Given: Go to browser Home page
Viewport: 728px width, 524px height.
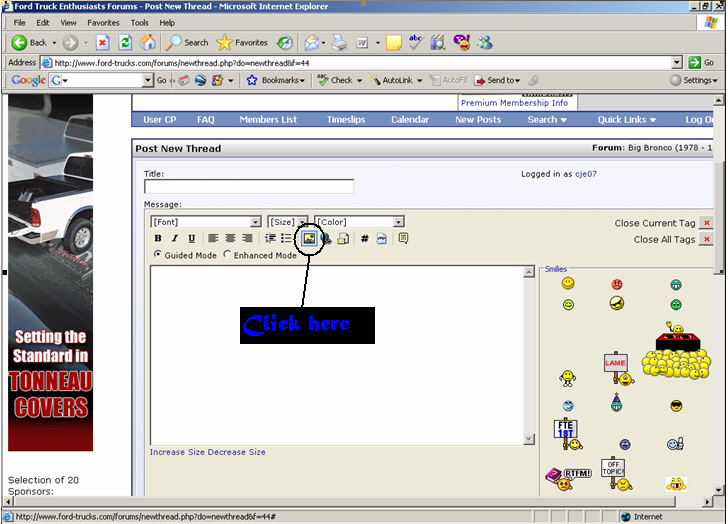Looking at the screenshot, I should click(148, 43).
